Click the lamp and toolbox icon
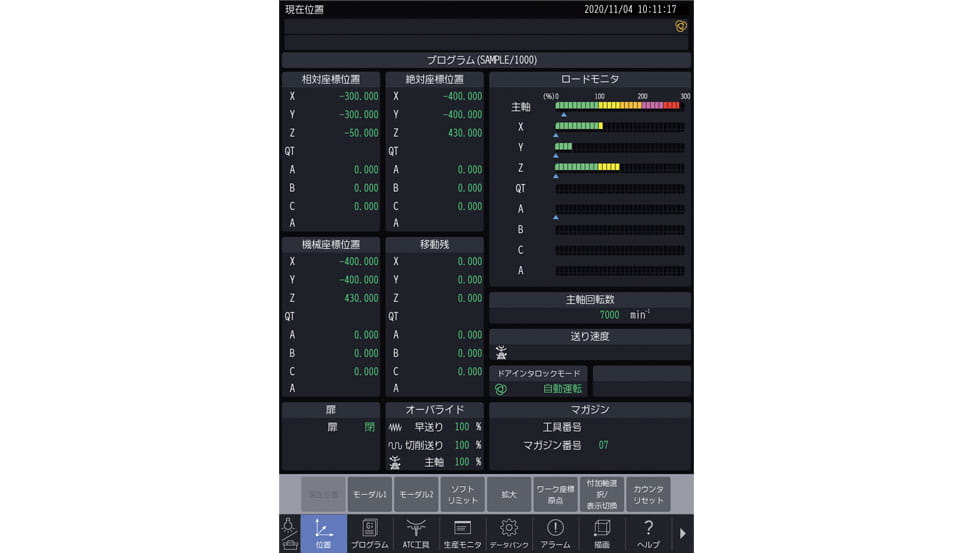Image resolution: width=972 pixels, height=554 pixels. click(x=289, y=533)
